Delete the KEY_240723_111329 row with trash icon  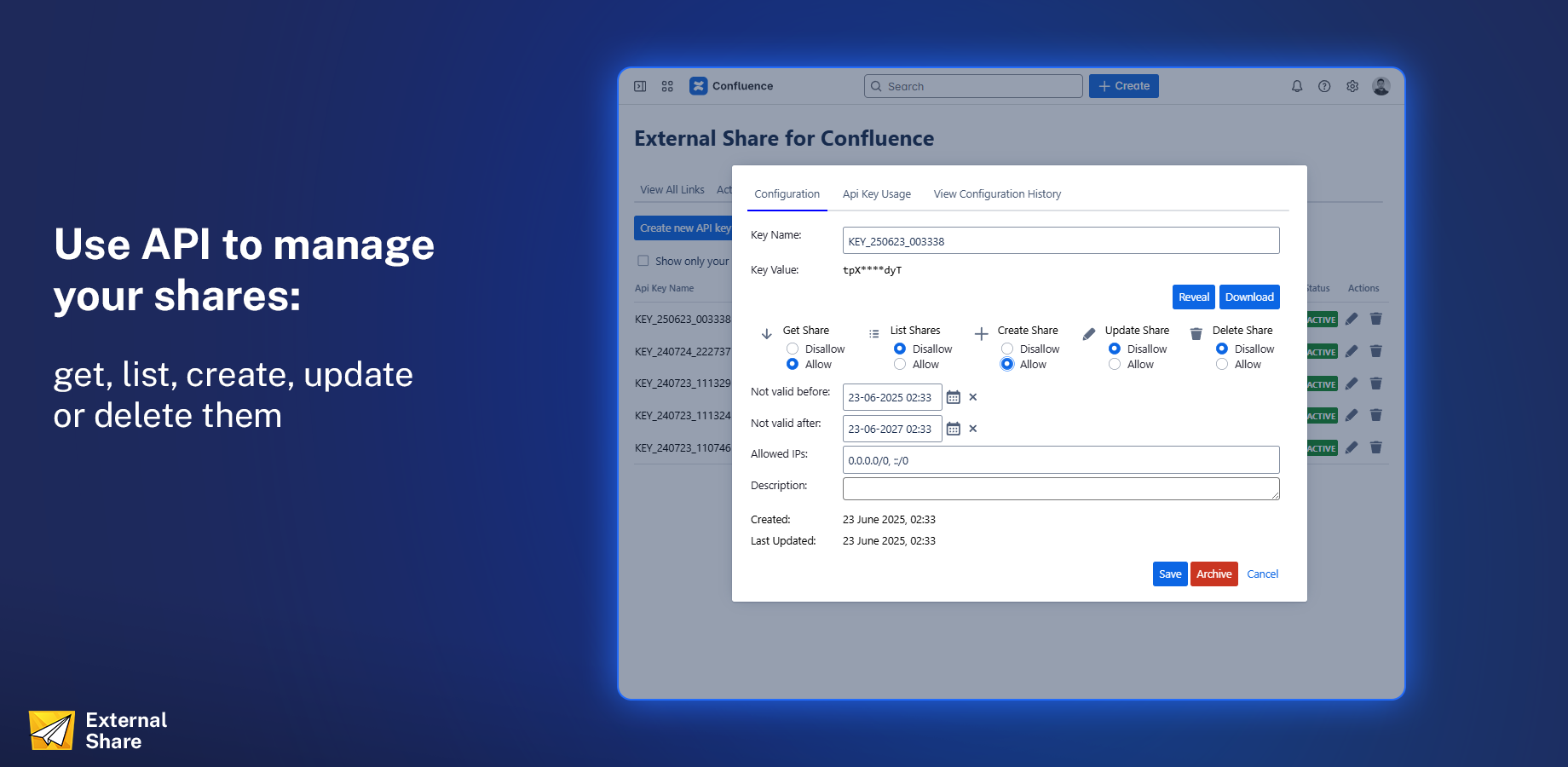(1375, 383)
